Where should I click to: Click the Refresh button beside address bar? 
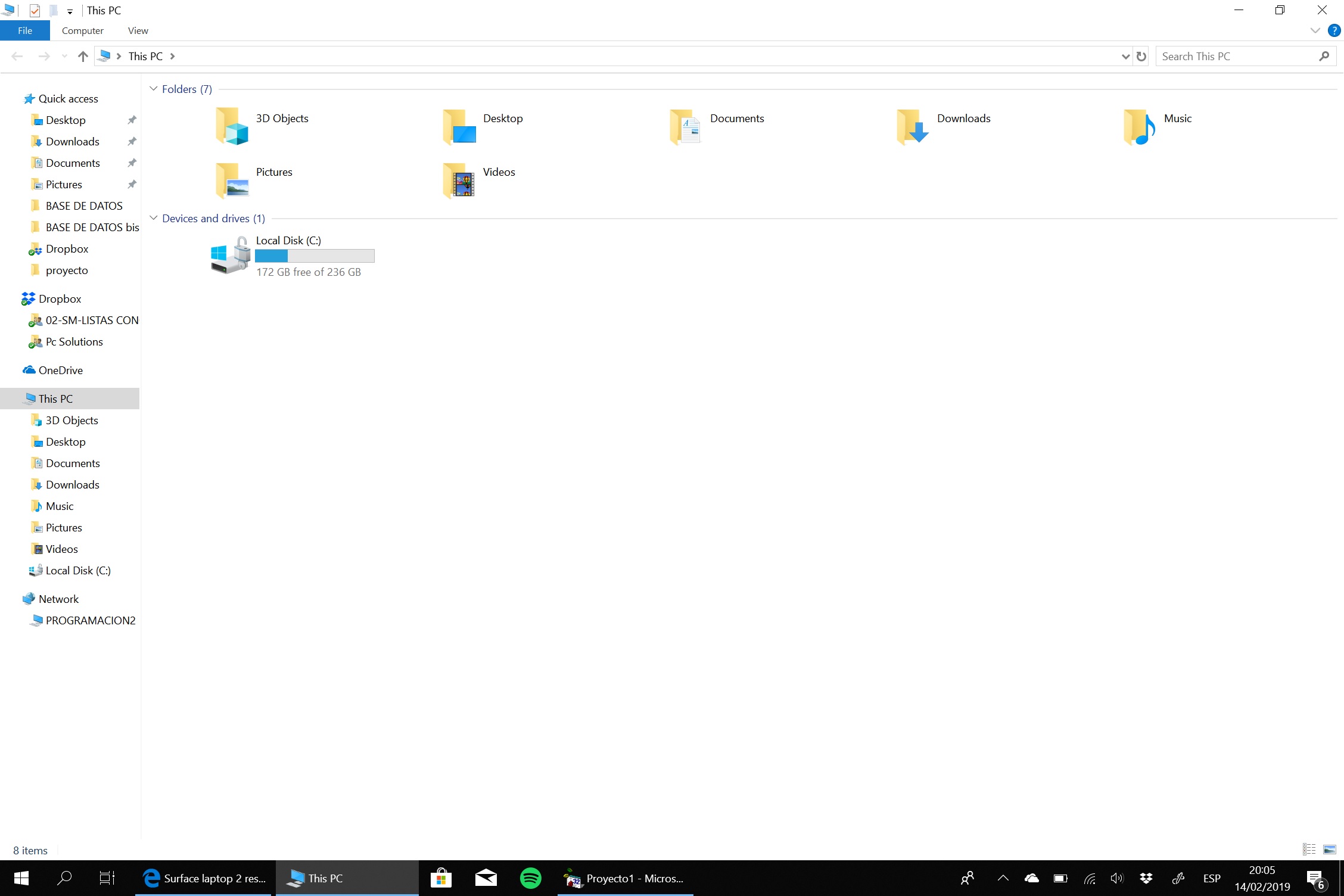pyautogui.click(x=1141, y=57)
